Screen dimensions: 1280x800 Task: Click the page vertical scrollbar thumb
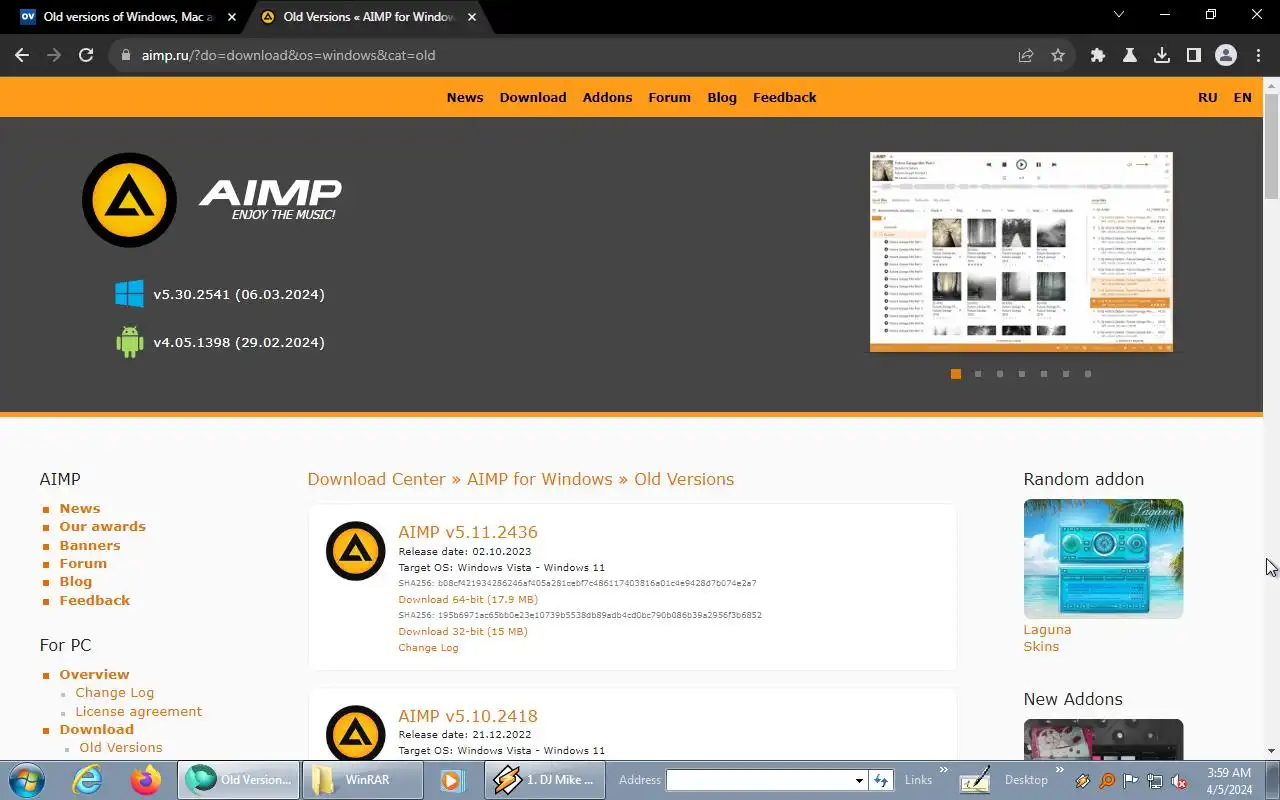pyautogui.click(x=1271, y=146)
